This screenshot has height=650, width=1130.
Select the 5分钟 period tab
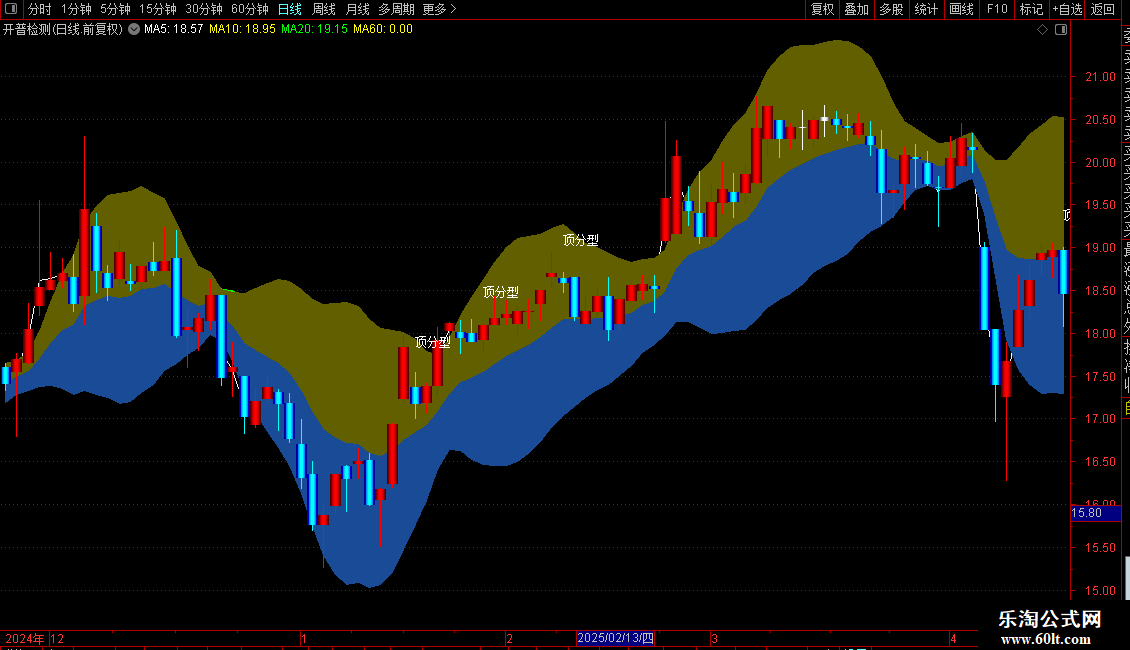pos(115,9)
